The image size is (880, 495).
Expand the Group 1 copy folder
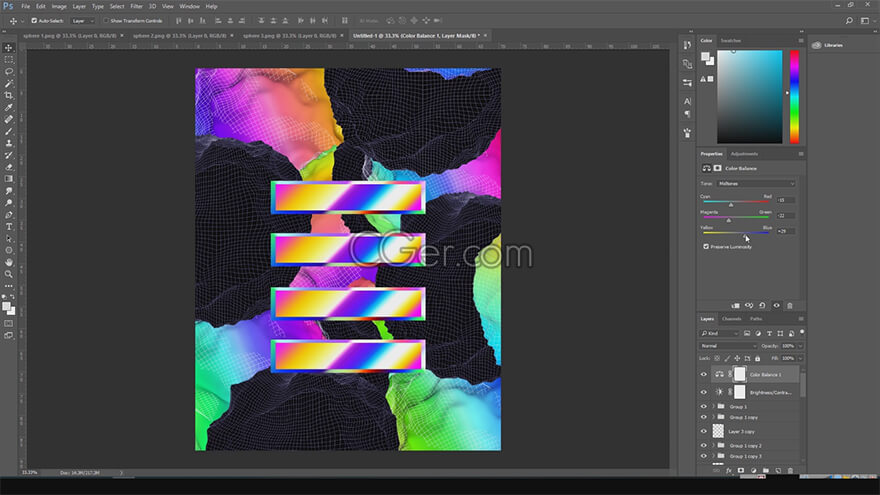(714, 417)
